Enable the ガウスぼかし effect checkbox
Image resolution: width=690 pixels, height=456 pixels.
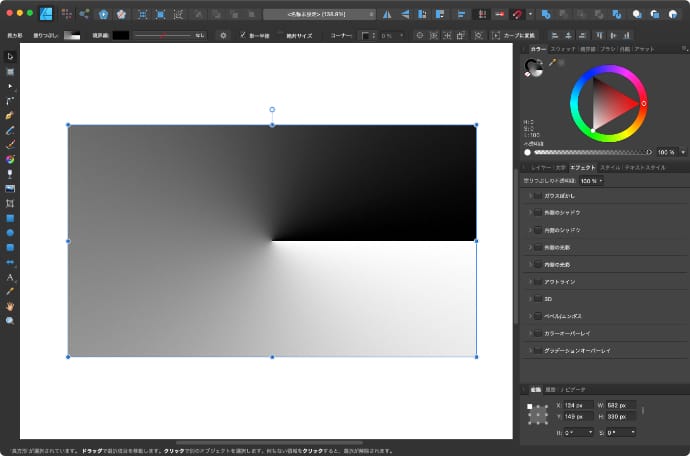tap(538, 196)
